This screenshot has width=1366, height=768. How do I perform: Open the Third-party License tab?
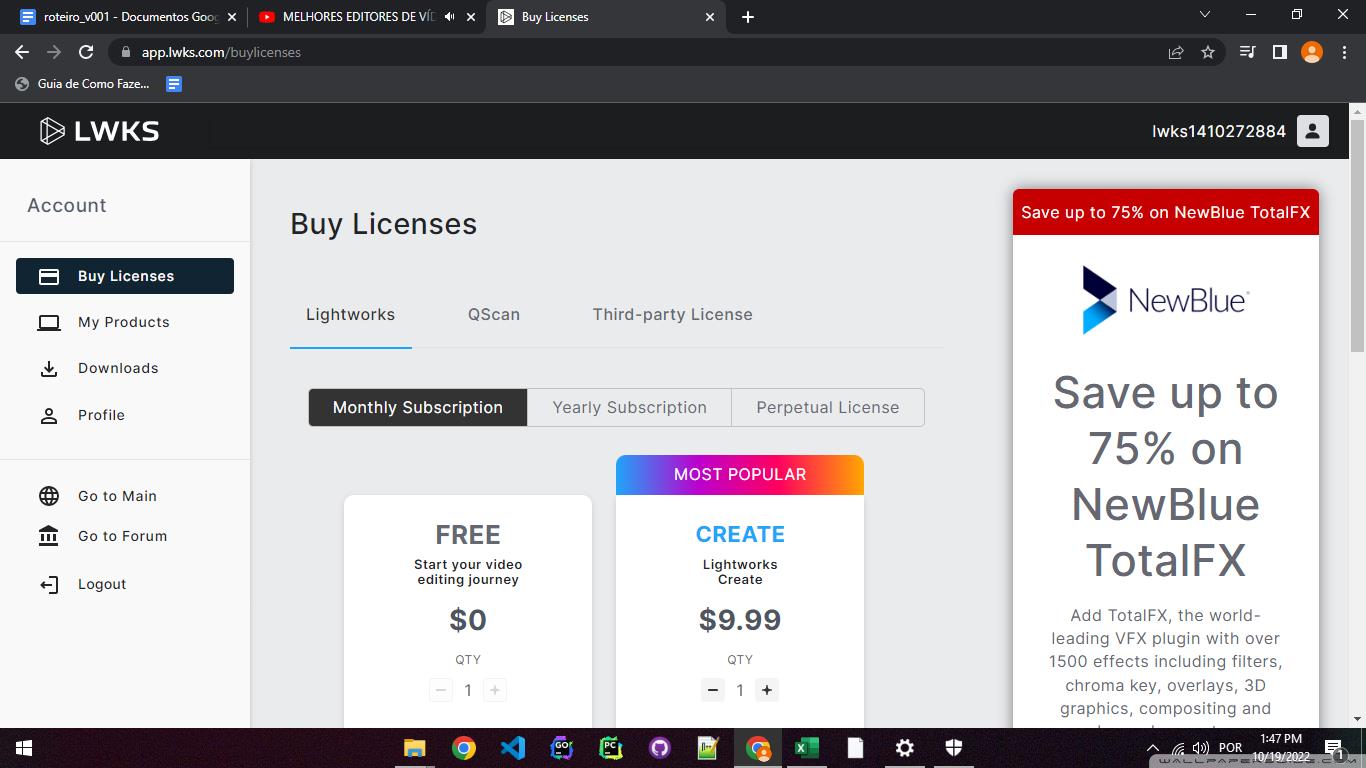672,314
